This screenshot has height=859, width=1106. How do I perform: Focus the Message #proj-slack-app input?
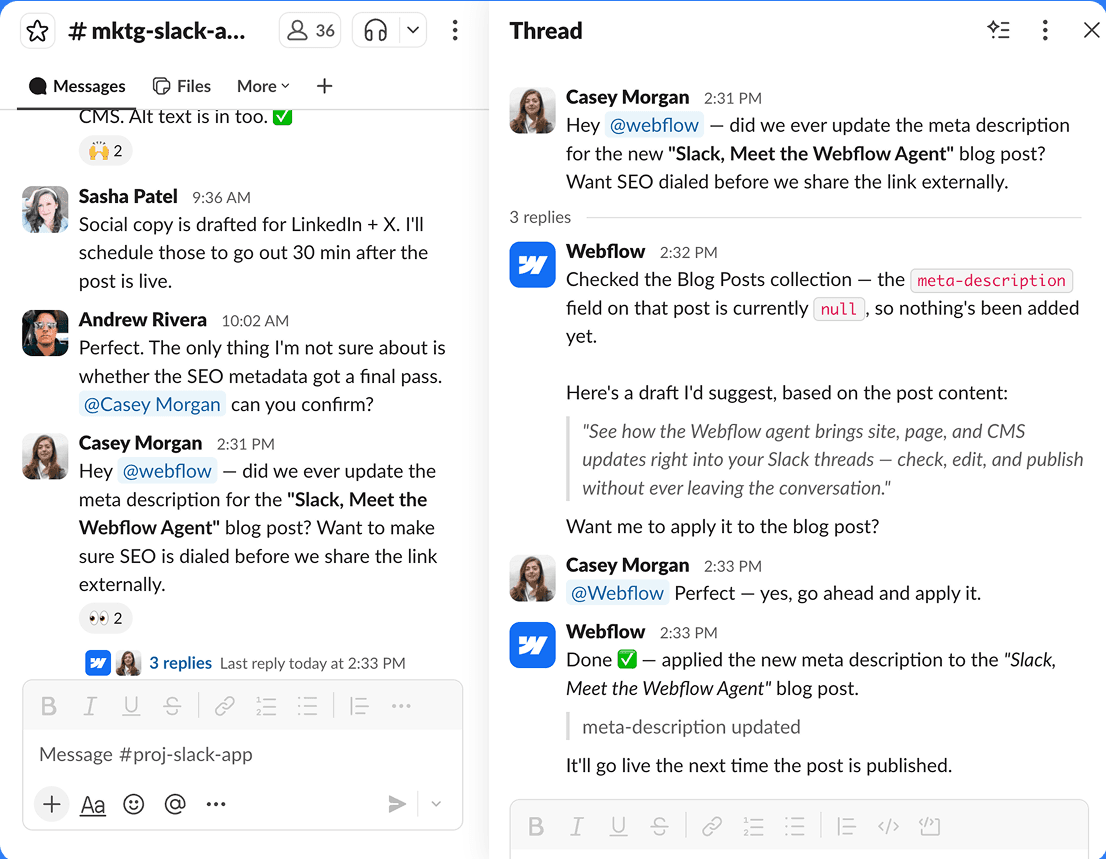point(243,755)
